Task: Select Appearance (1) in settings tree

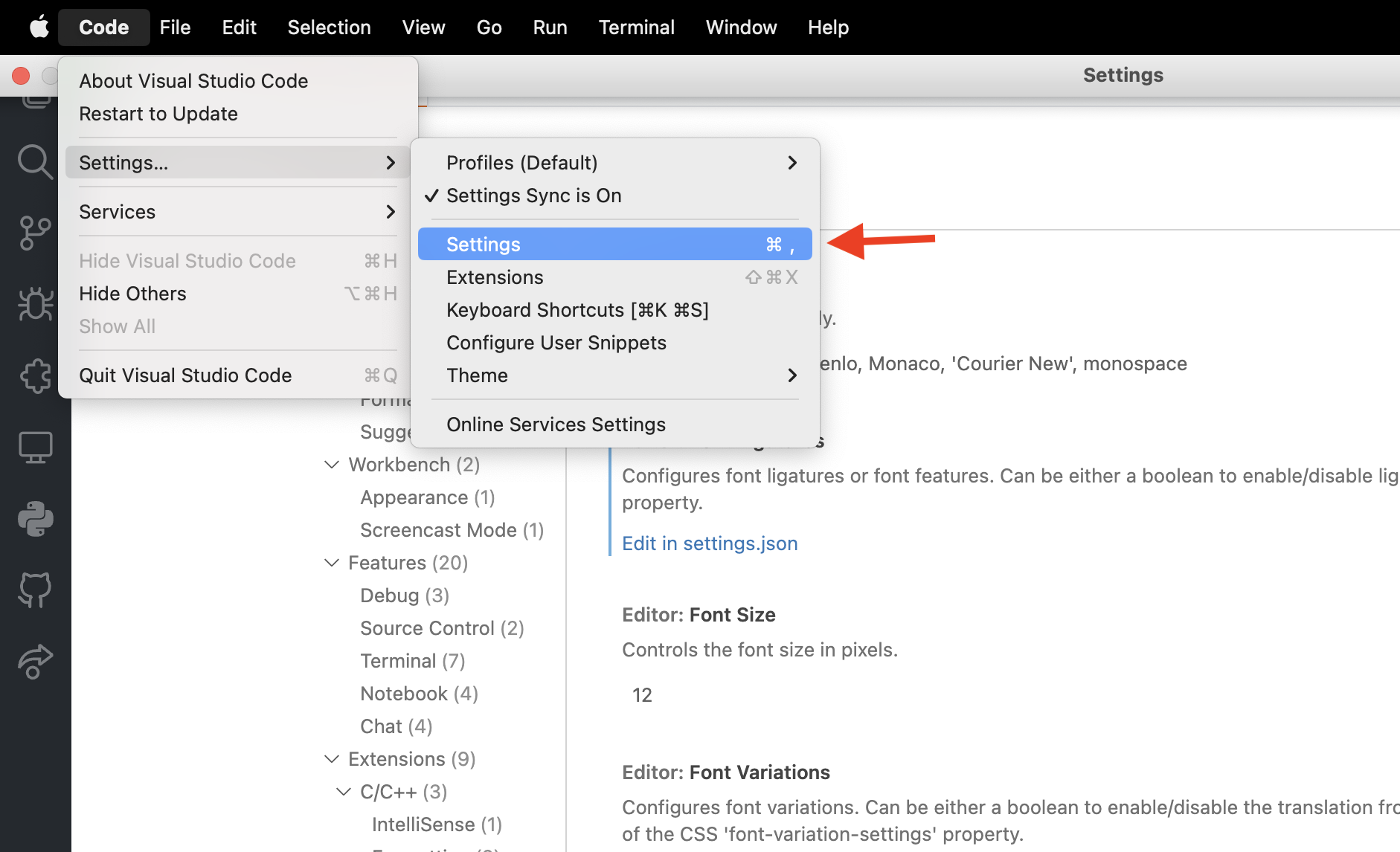Action: (428, 497)
